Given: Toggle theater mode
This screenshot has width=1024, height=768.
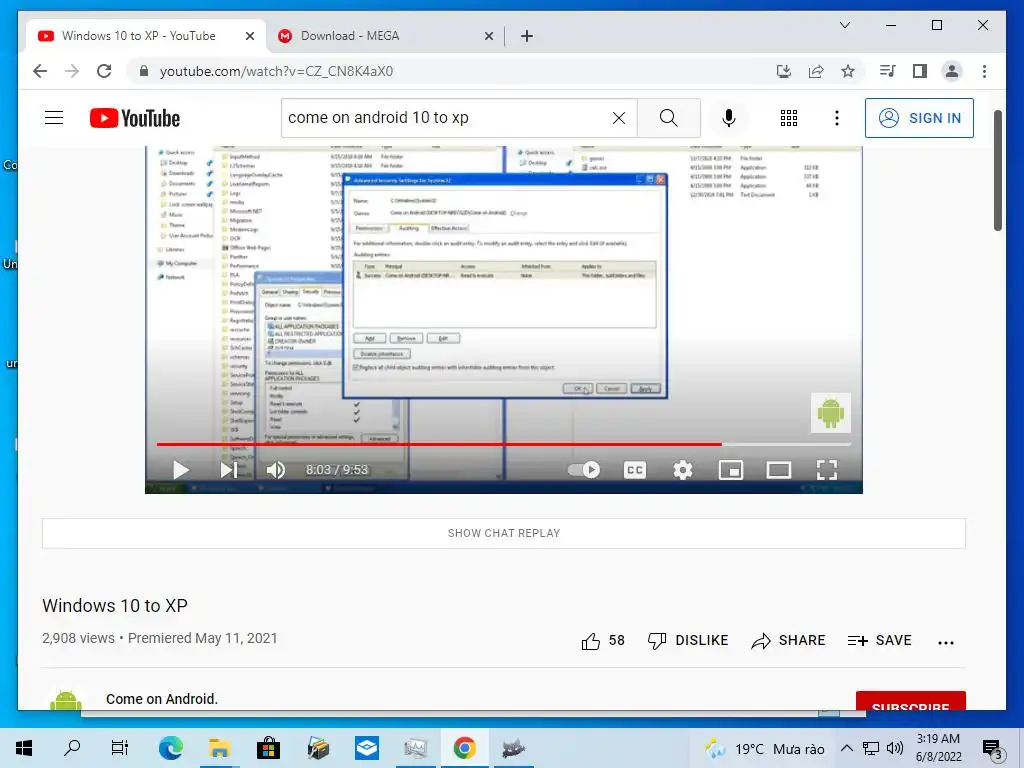Looking at the screenshot, I should 778,470.
